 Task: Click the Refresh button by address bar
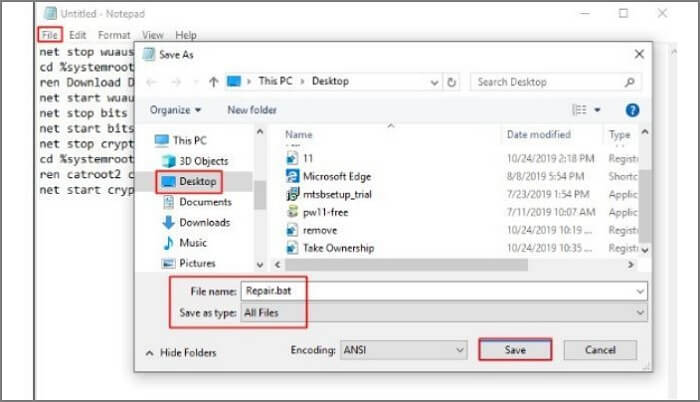pyautogui.click(x=452, y=82)
